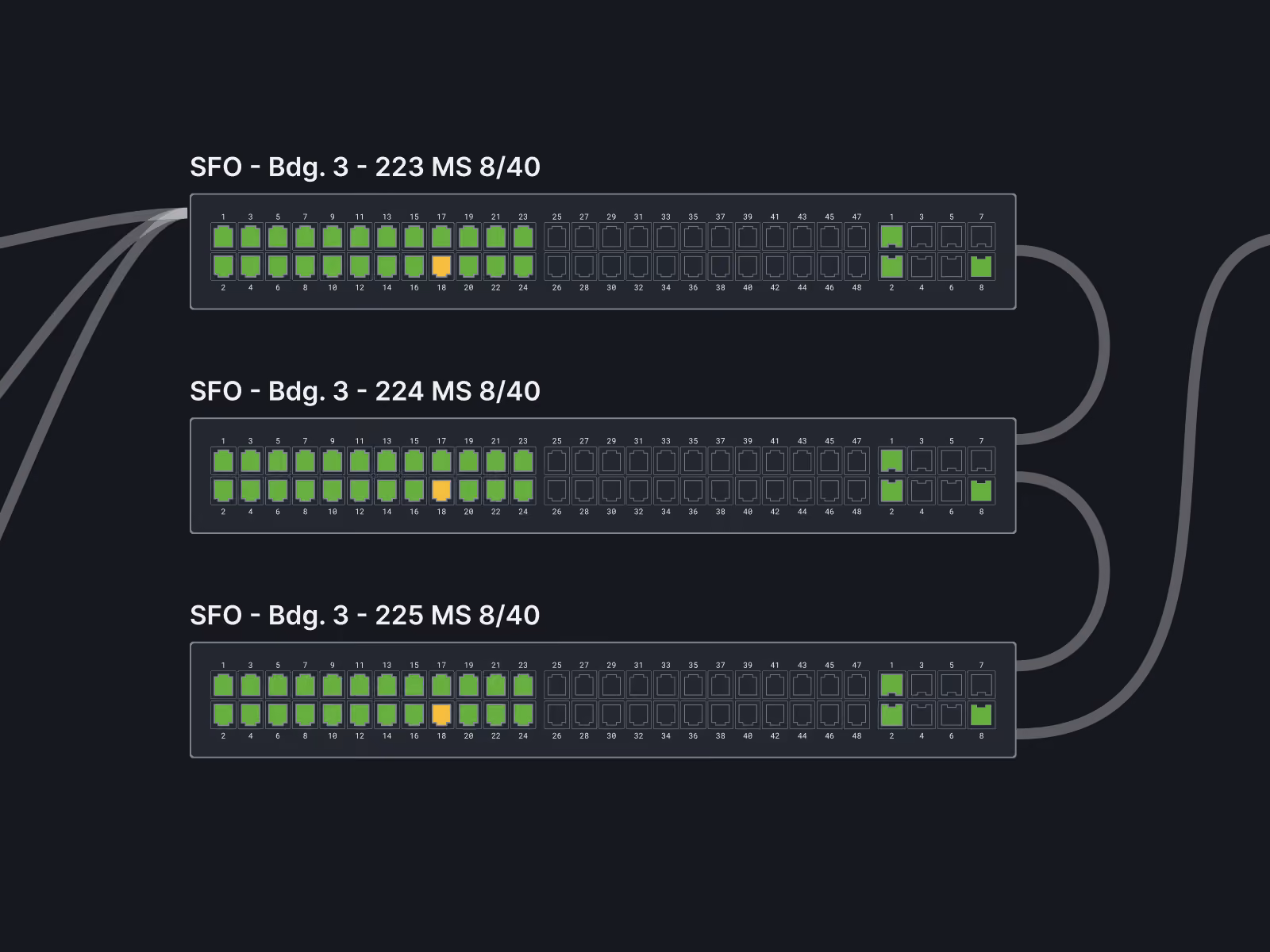
Task: Select port 17 on the 223 MS switch
Action: click(x=441, y=236)
